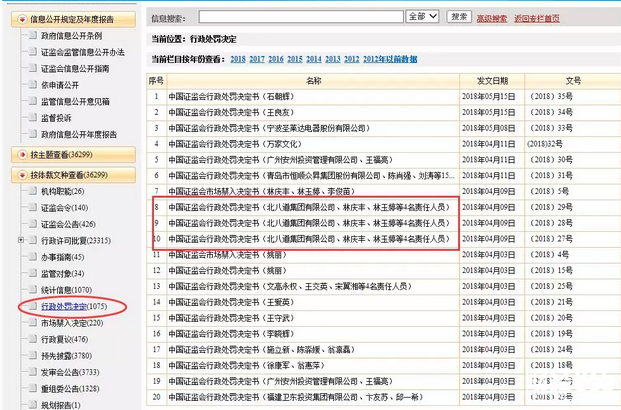View entries for year 2016
The image size is (621, 410).
pos(276,59)
